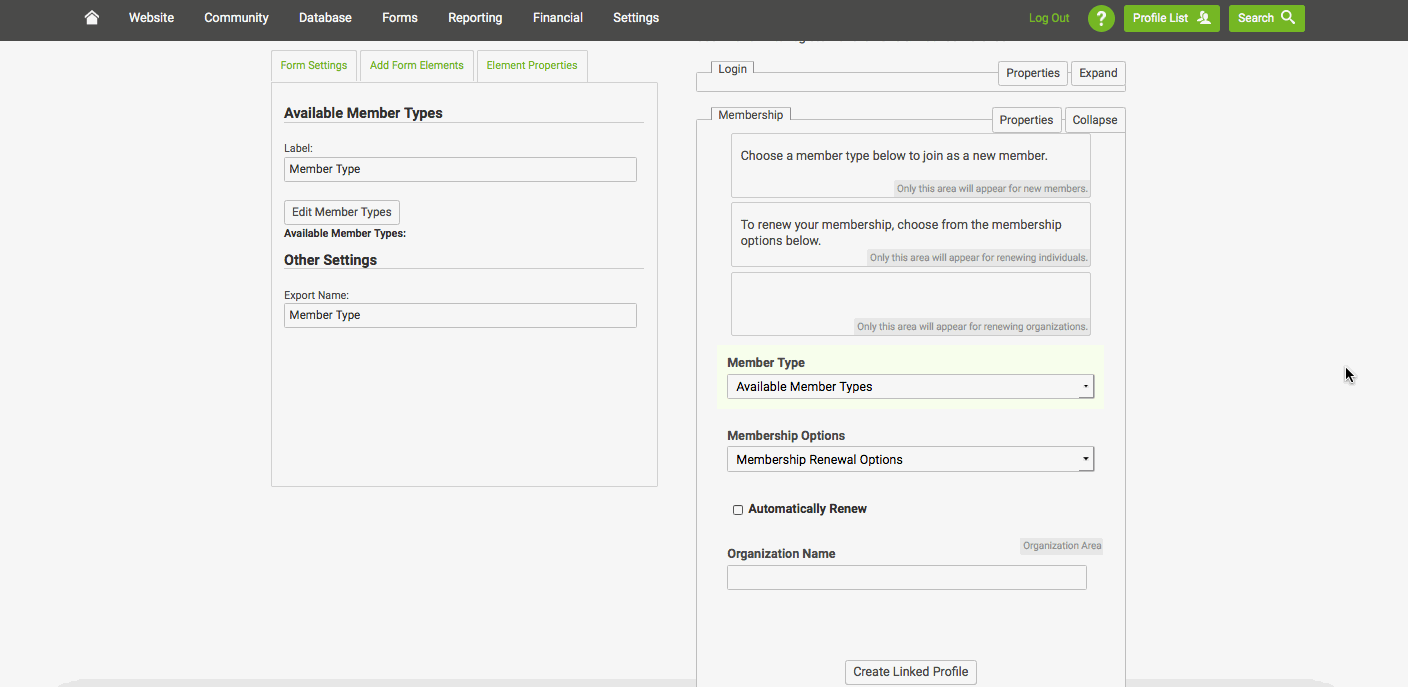Open the Database menu
This screenshot has width=1408, height=687.
pyautogui.click(x=325, y=18)
